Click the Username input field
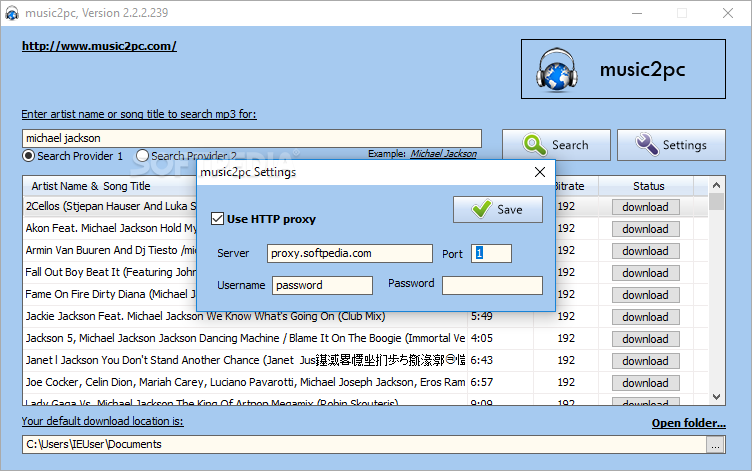The height and width of the screenshot is (471, 752). click(x=322, y=285)
